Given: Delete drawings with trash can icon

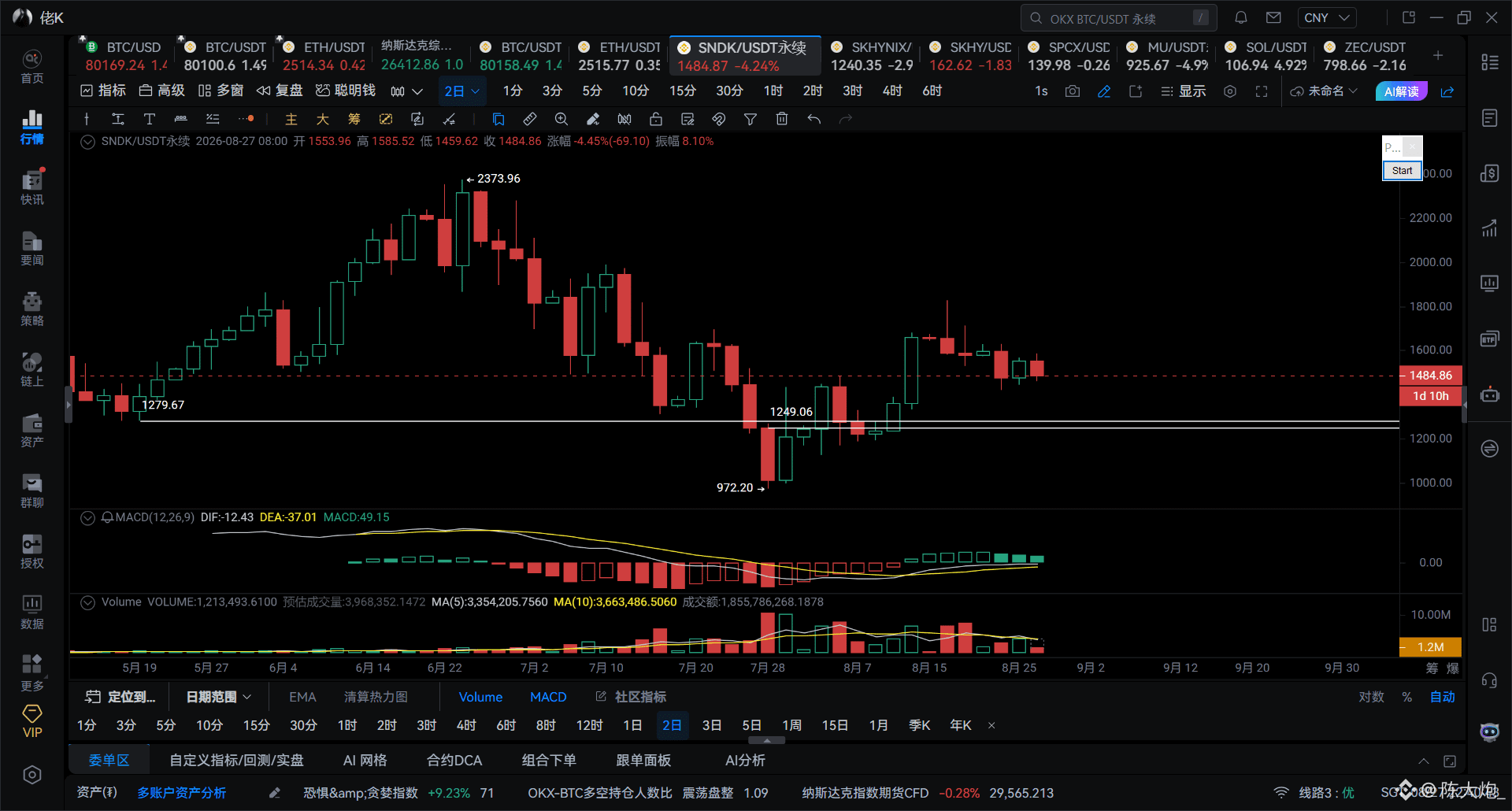Looking at the screenshot, I should (782, 119).
